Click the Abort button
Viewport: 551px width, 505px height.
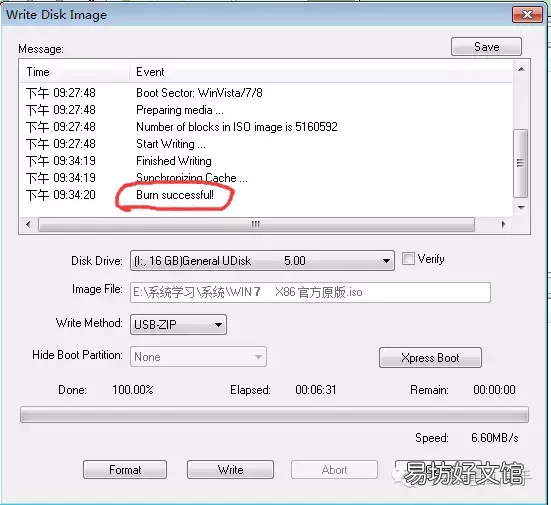pyautogui.click(x=334, y=470)
